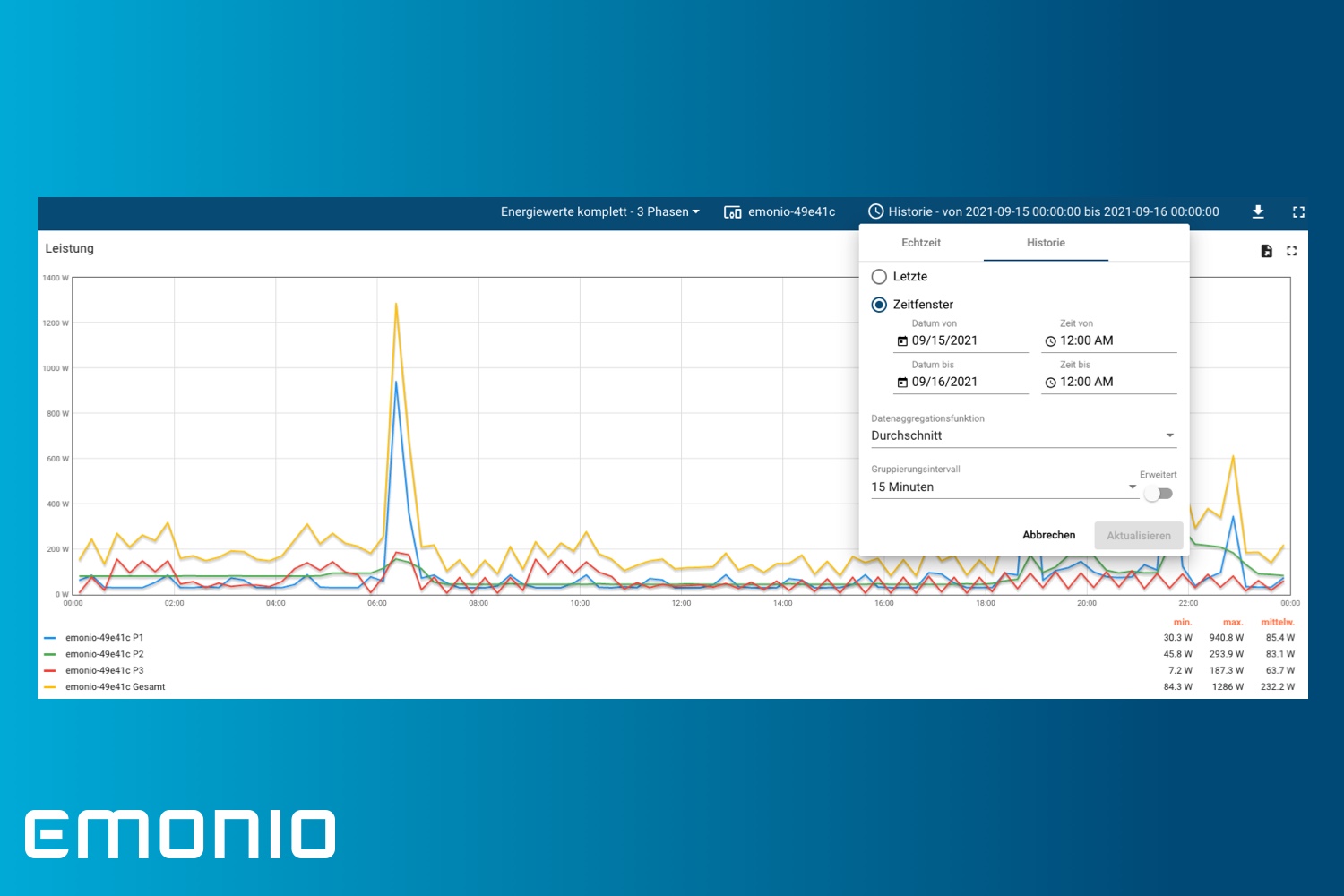Select the emonio-49e41c device entity
The width and height of the screenshot is (1344, 896).
tap(780, 212)
